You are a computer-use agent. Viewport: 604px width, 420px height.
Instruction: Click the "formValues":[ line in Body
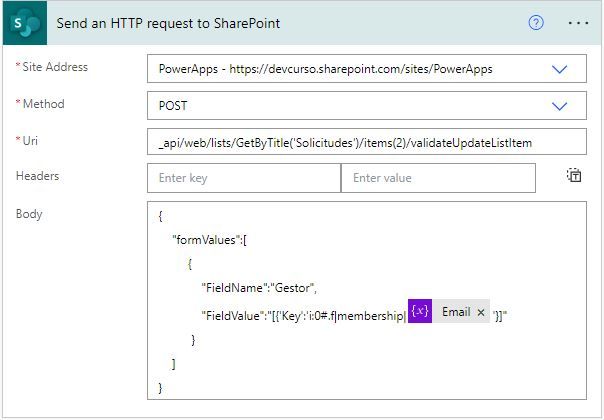point(210,240)
